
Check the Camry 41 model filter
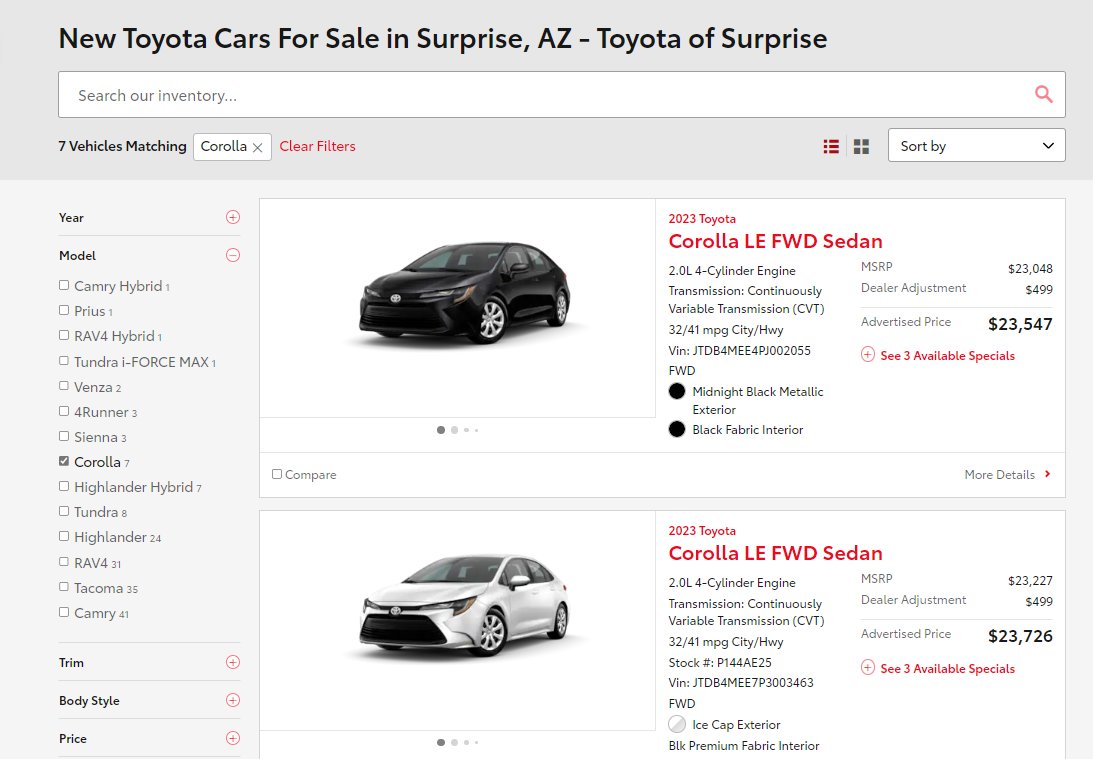(x=64, y=613)
